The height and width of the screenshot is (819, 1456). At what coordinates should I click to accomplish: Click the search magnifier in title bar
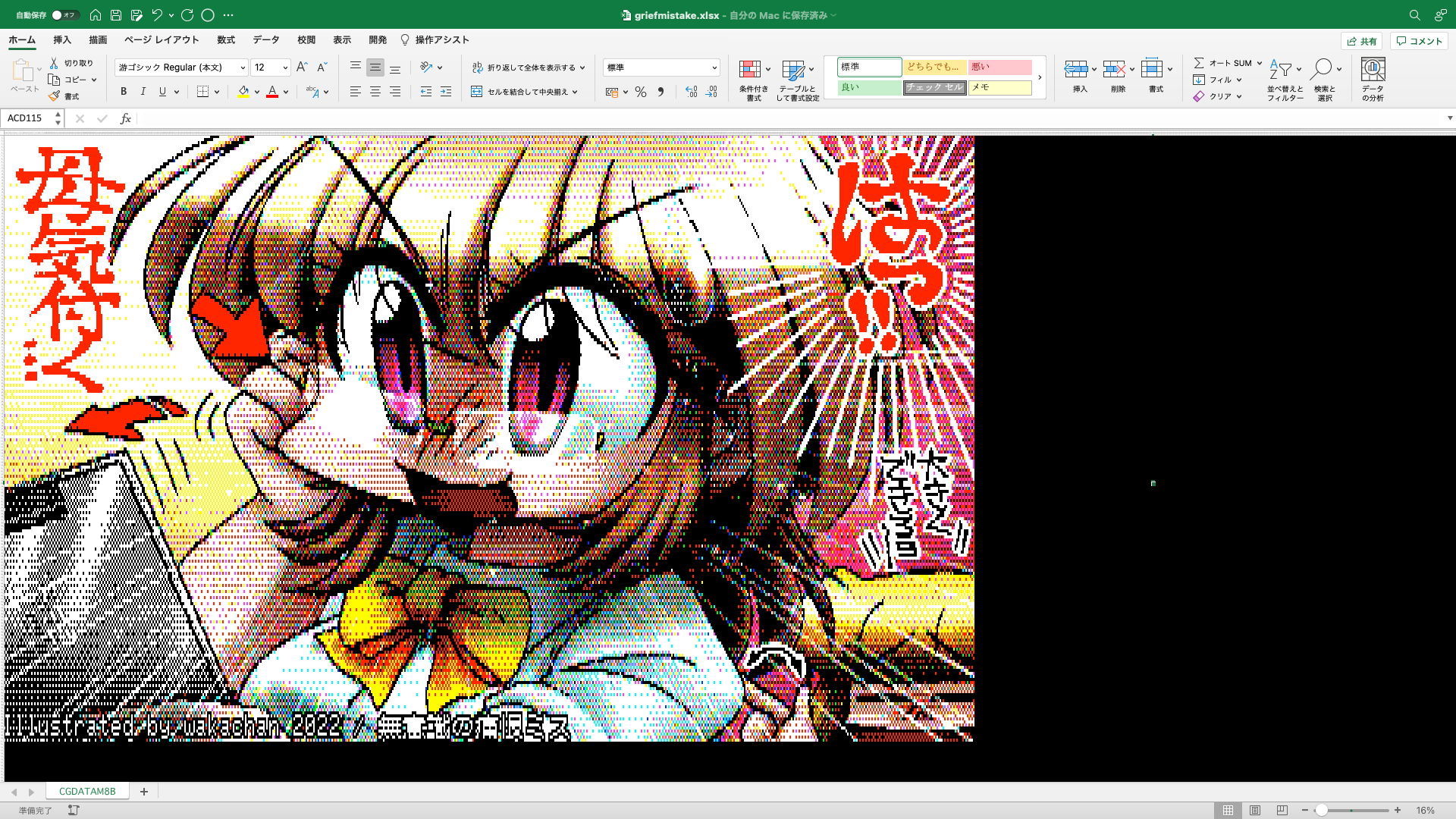pyautogui.click(x=1415, y=15)
